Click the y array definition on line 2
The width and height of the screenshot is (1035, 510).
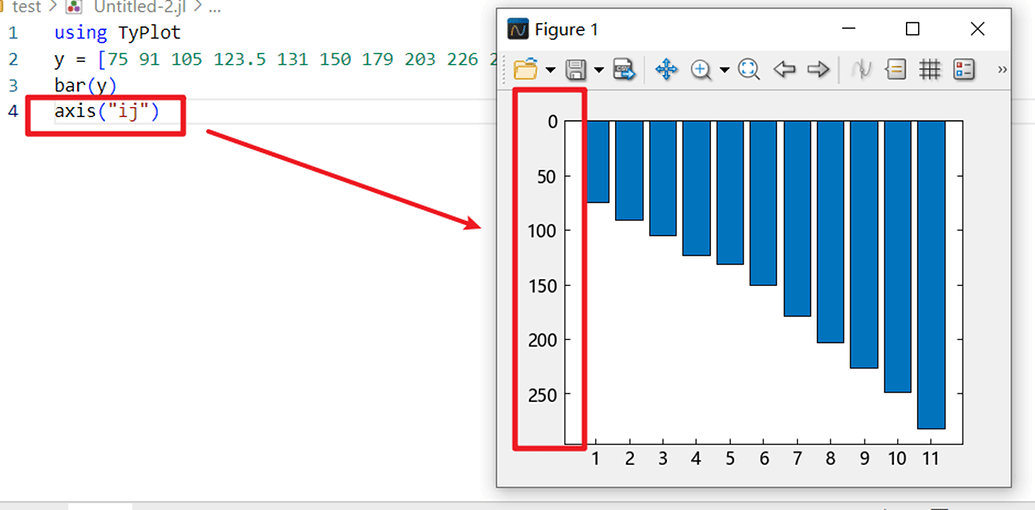pos(275,59)
